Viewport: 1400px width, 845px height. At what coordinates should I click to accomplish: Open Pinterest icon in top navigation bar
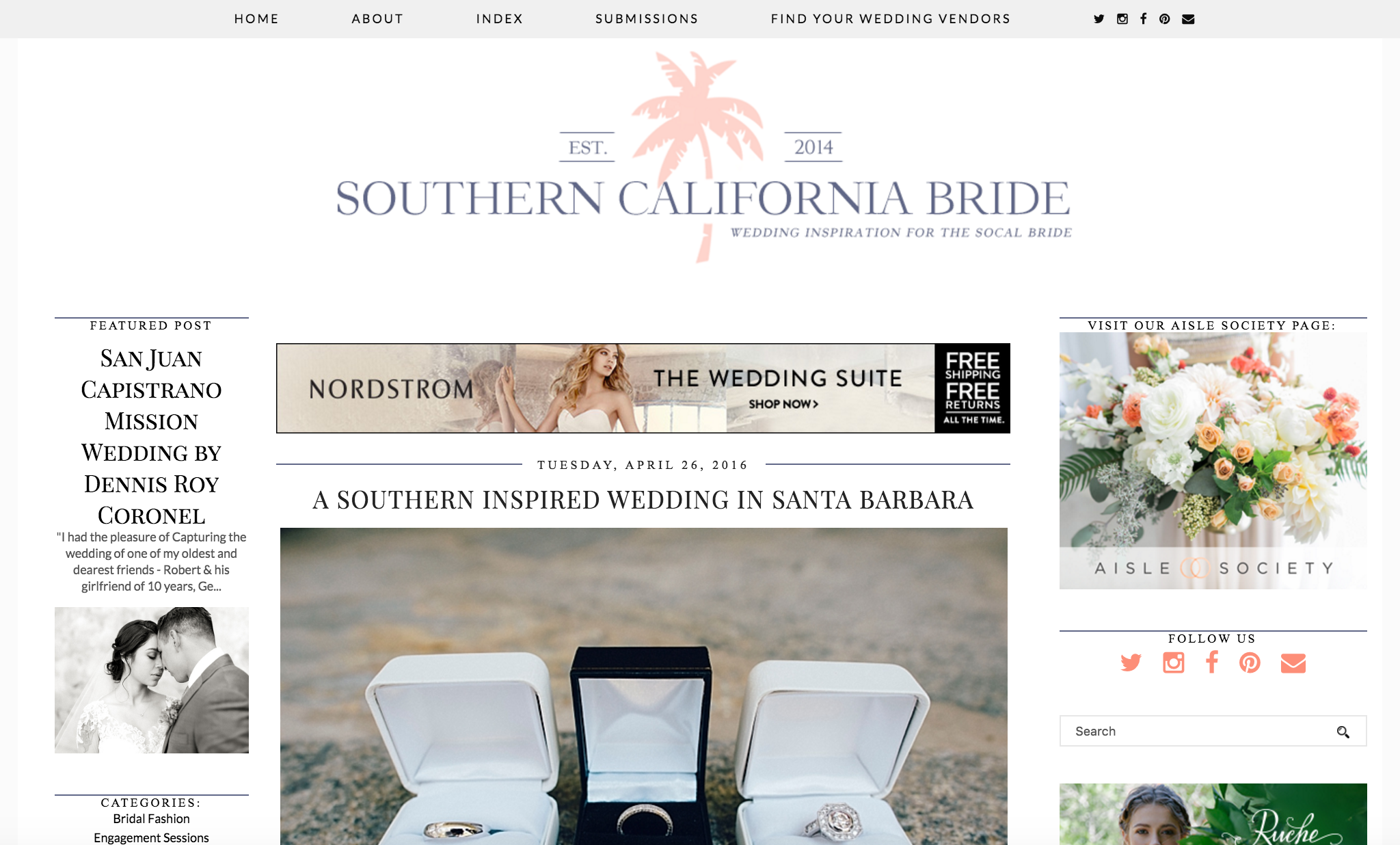[1165, 19]
